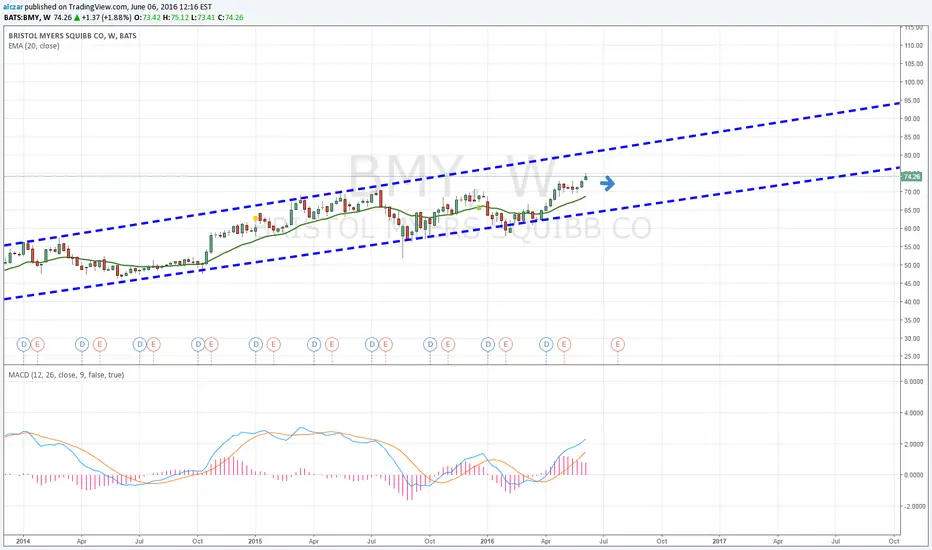The image size is (932, 550).
Task: Click the 100.00 value on the price axis
Action: pyautogui.click(x=914, y=82)
